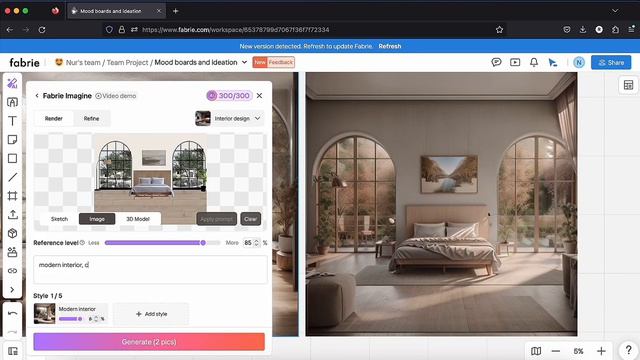Close the Fabrie Imagine panel

(x=259, y=96)
